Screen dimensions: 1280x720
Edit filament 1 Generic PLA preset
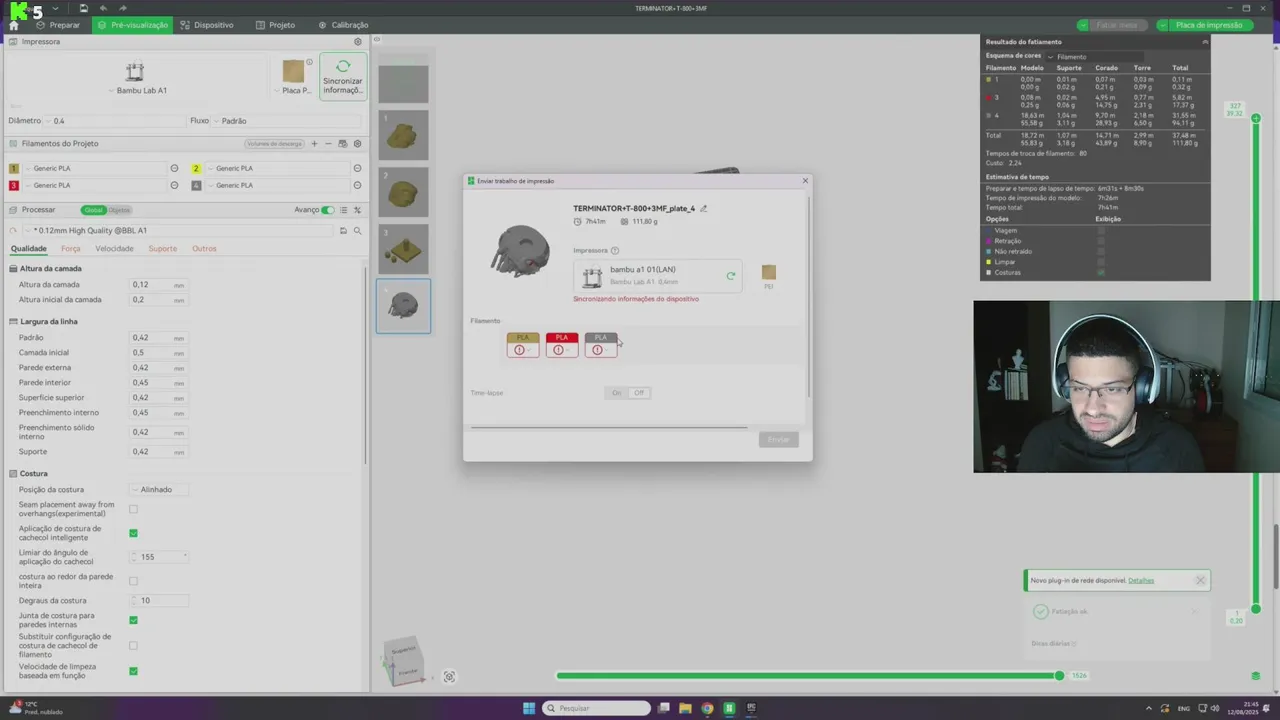pyautogui.click(x=174, y=168)
